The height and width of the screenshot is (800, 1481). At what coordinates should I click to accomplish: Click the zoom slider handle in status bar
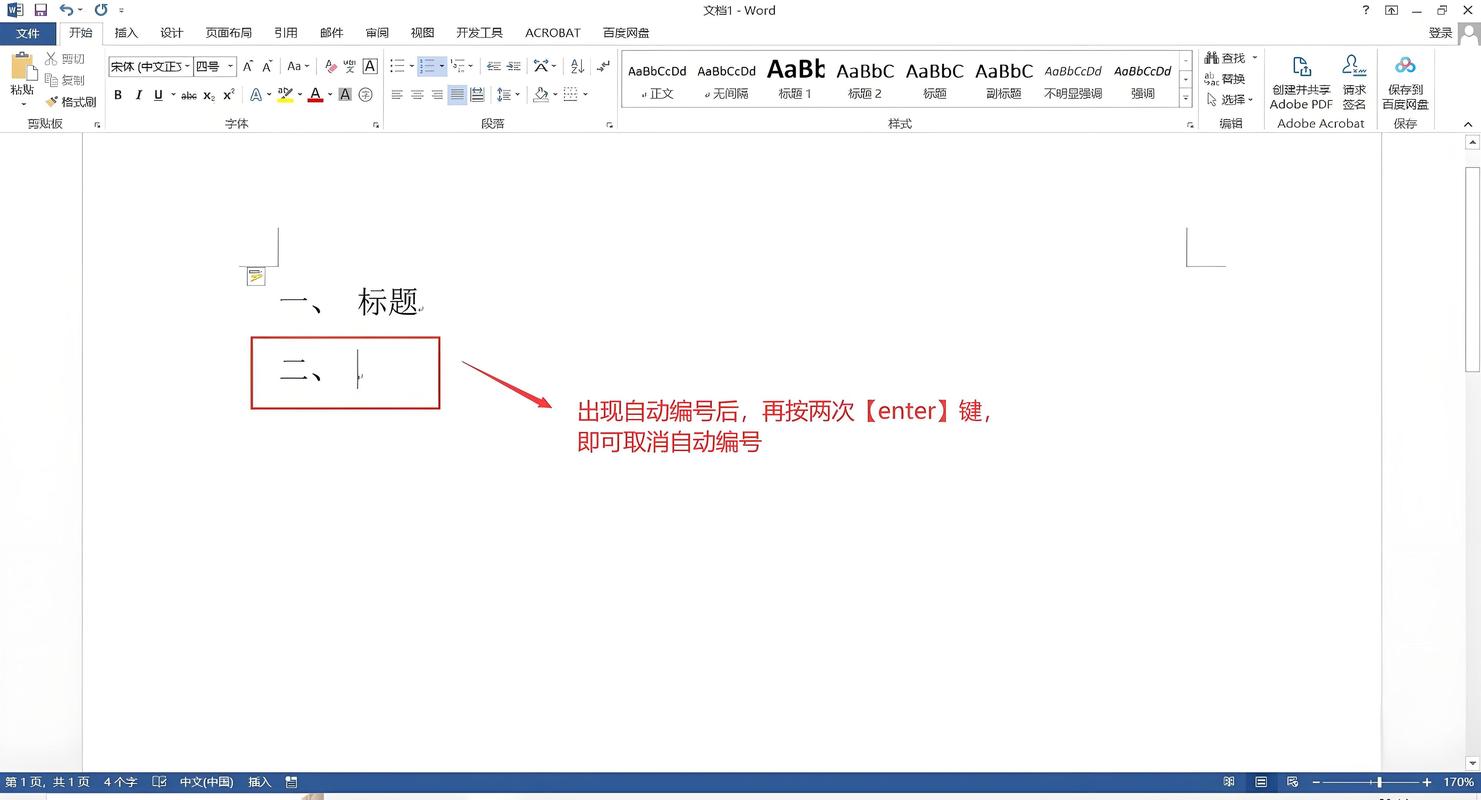1379,782
